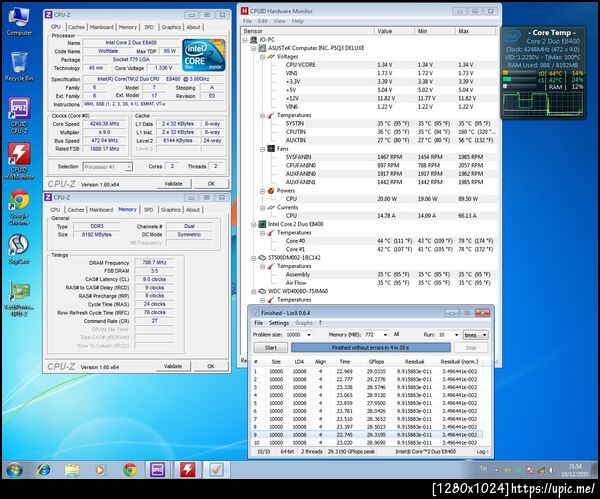Click the Fans icon in HWMonitor tree
The height and width of the screenshot is (499, 600).
(x=271, y=148)
